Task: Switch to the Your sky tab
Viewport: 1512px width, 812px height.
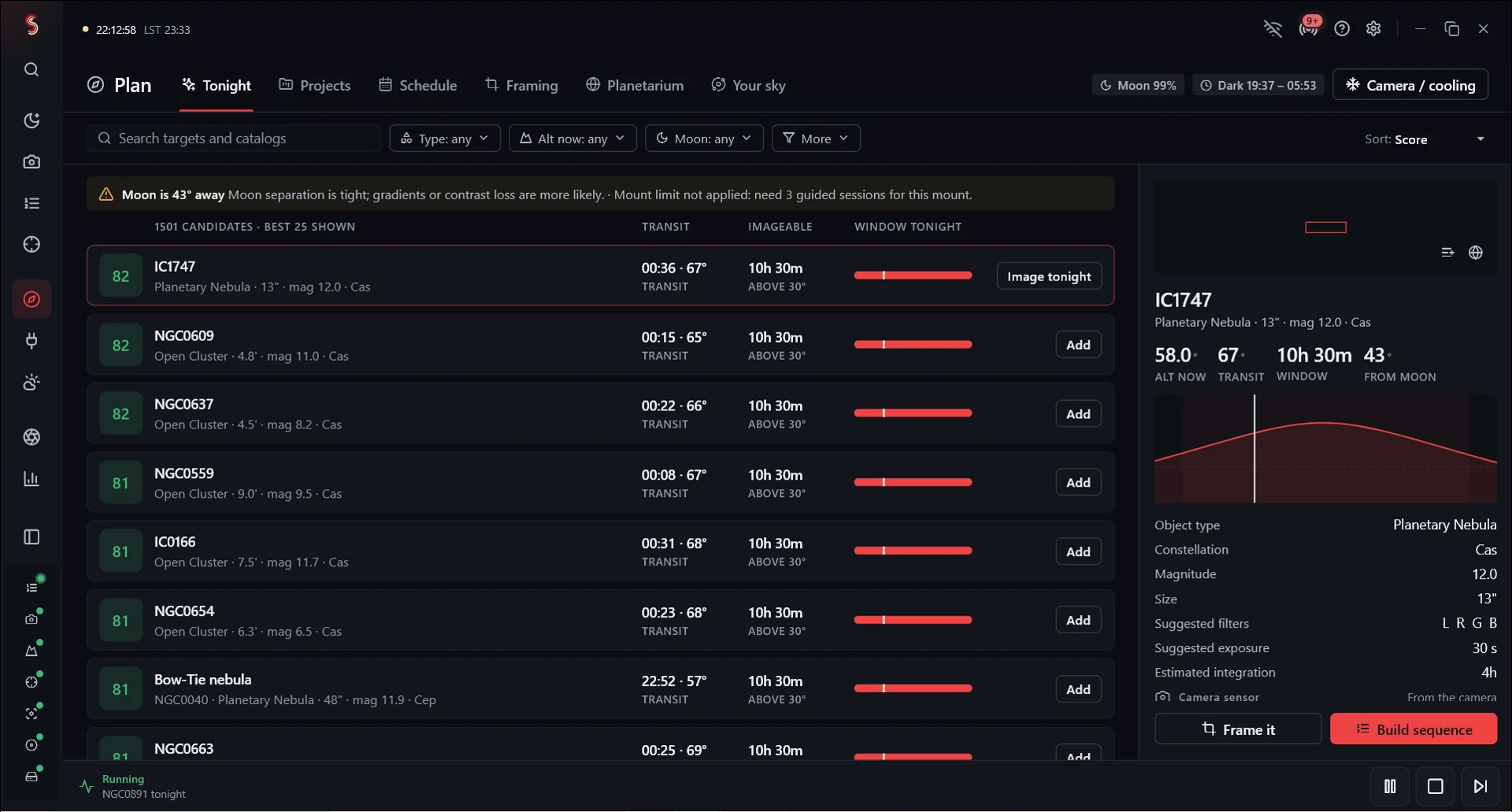Action: [748, 85]
